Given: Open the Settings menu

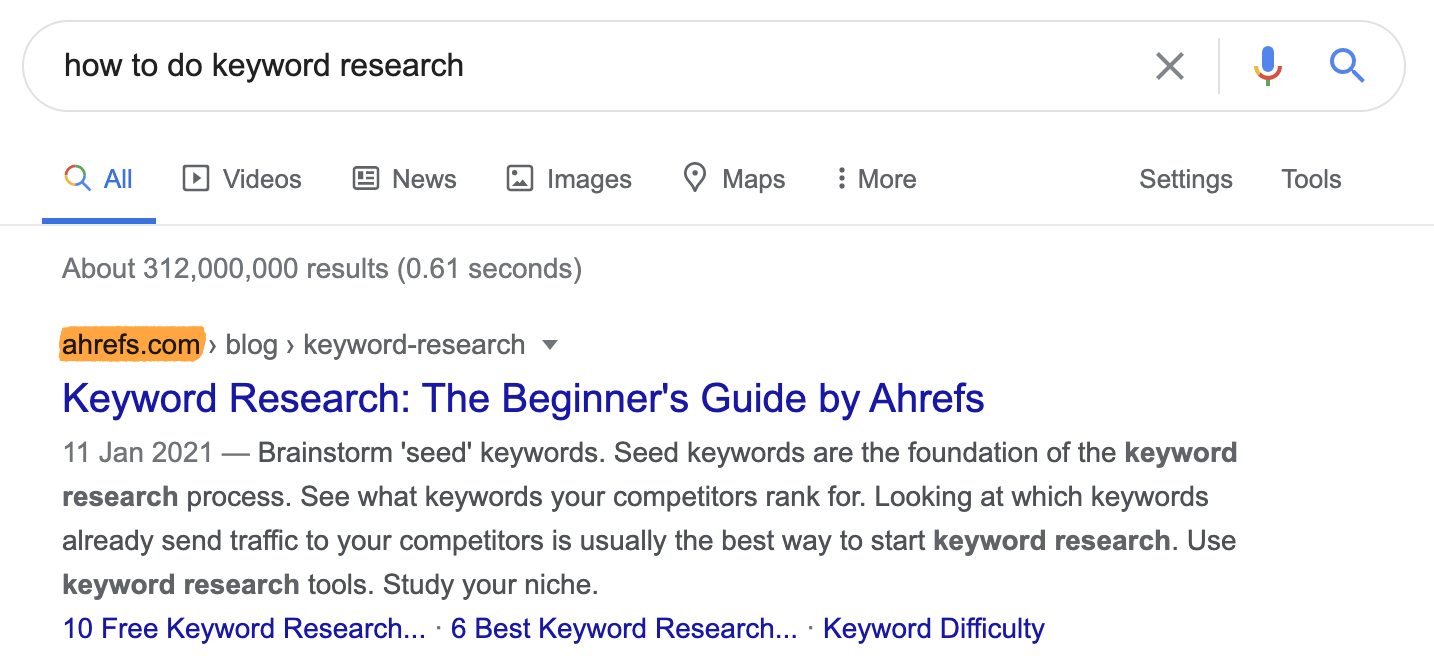Looking at the screenshot, I should [x=1185, y=179].
